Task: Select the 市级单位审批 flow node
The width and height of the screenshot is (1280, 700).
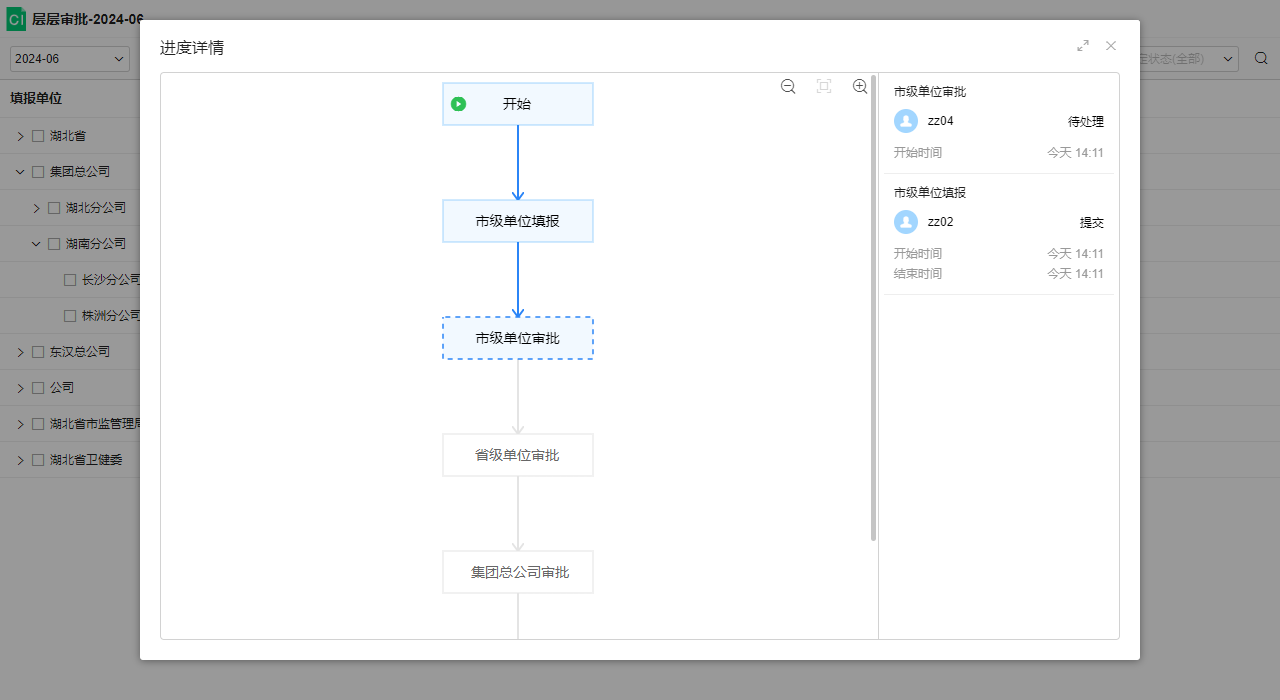Action: tap(518, 338)
